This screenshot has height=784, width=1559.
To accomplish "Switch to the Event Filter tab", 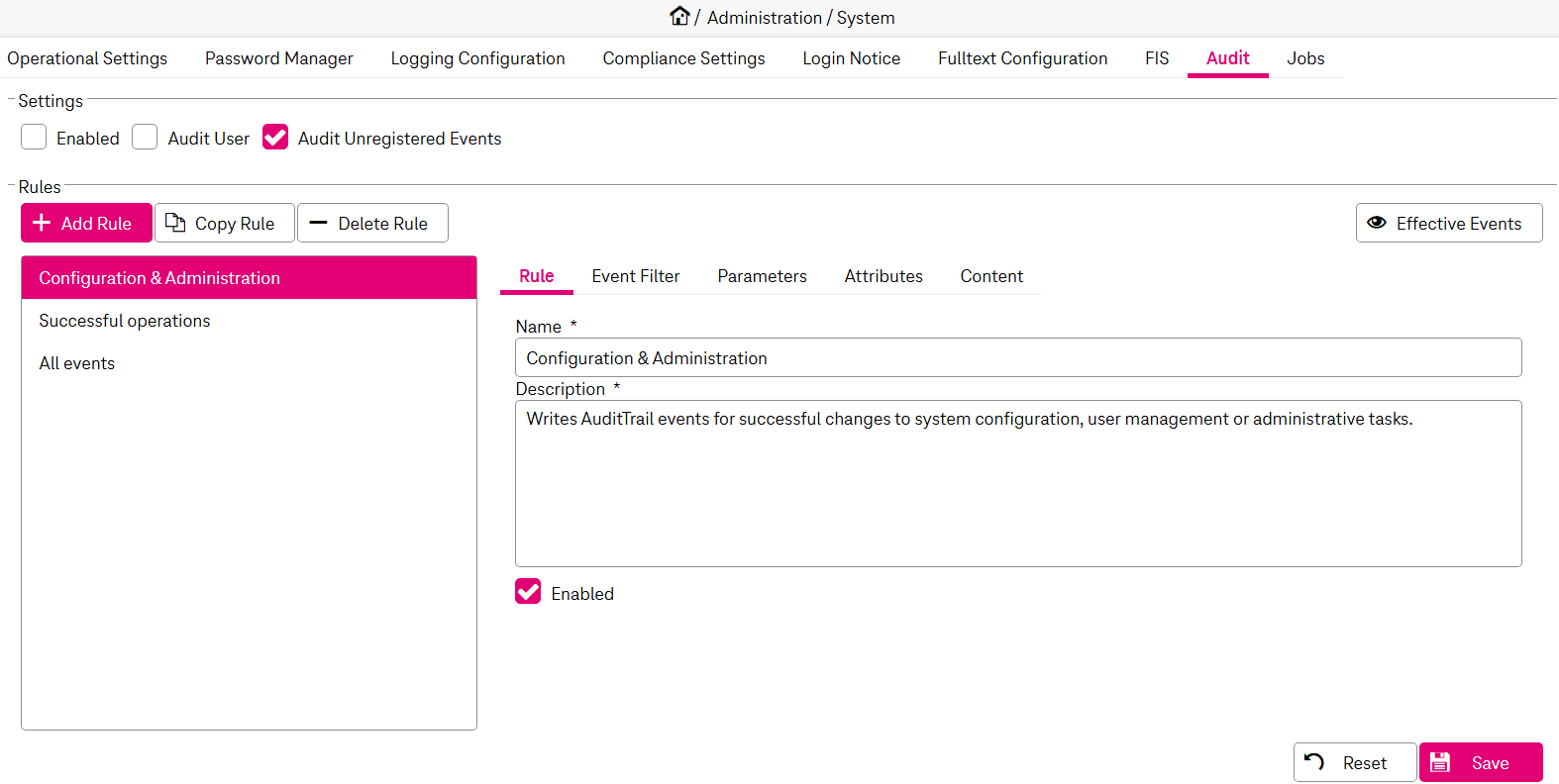I will pos(635,276).
